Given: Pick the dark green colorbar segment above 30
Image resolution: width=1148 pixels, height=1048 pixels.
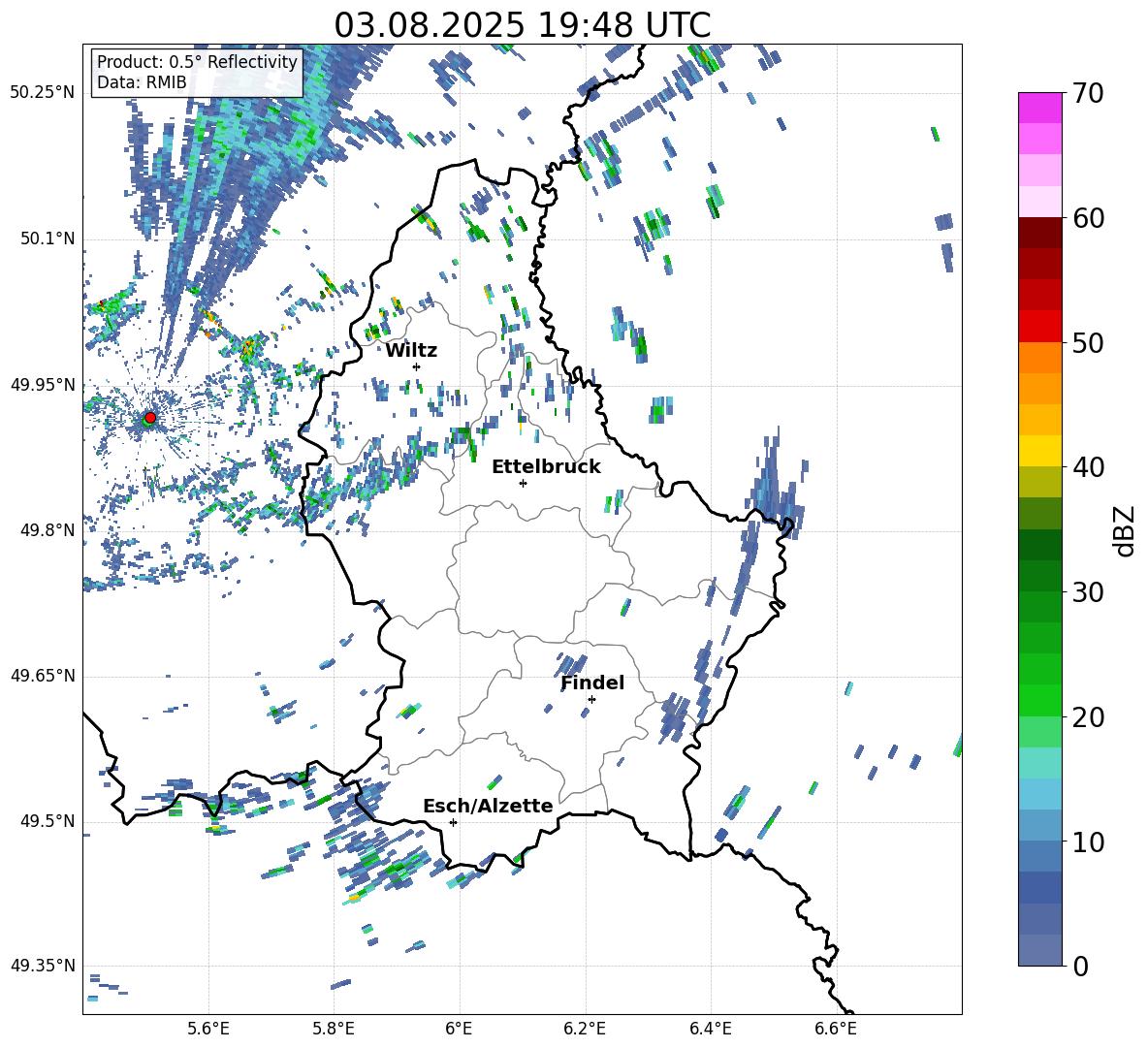Looking at the screenshot, I should 1039,575.
